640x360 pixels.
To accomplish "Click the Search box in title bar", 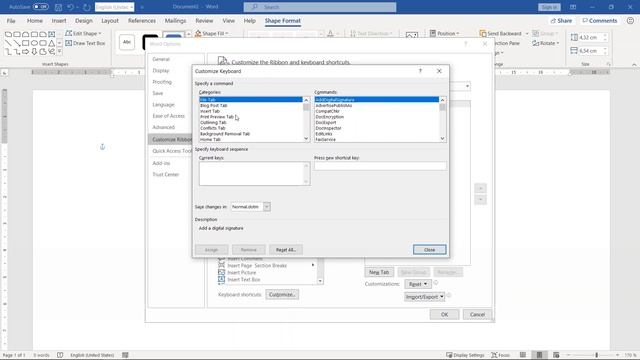I will tap(320, 7).
